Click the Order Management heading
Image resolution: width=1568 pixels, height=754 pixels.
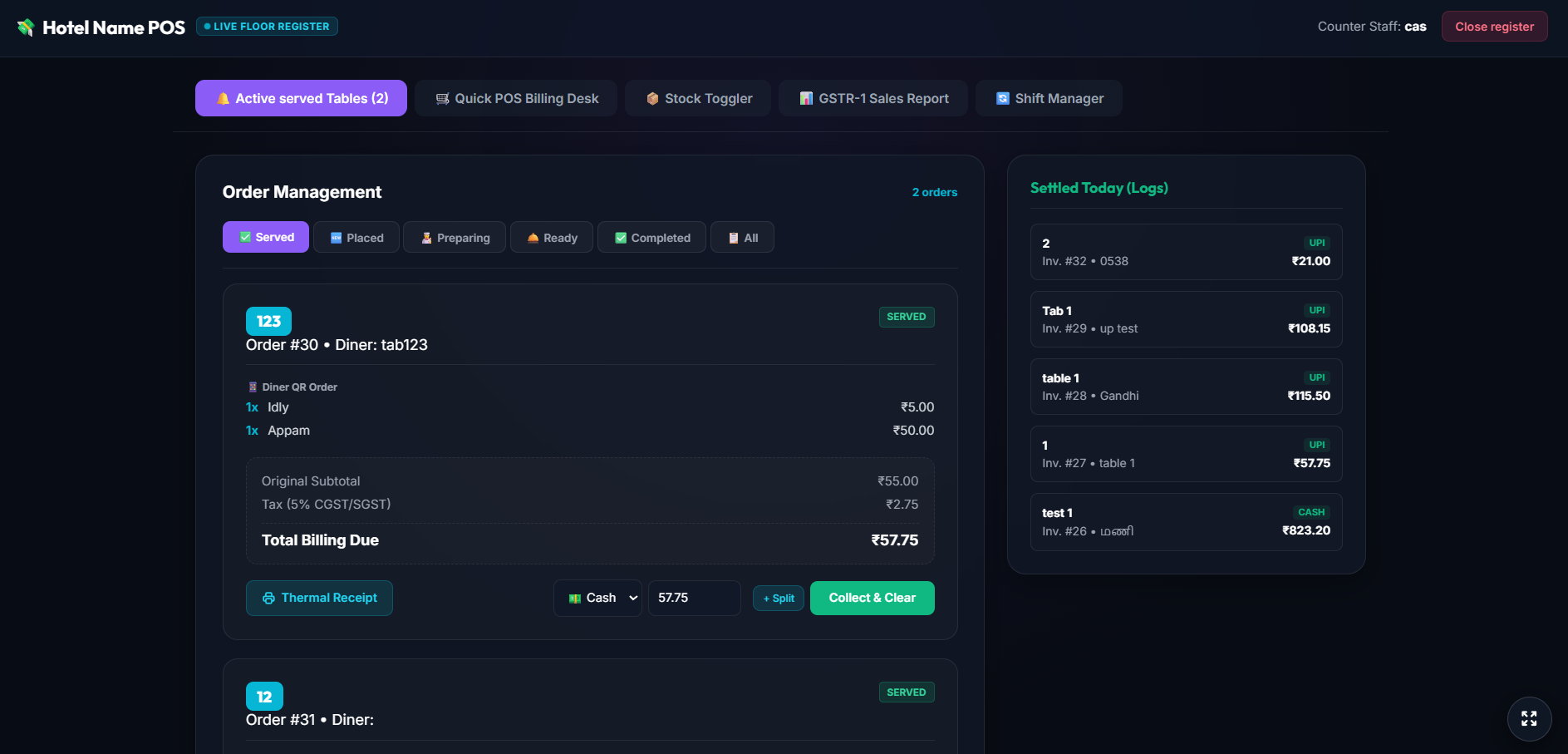[302, 192]
